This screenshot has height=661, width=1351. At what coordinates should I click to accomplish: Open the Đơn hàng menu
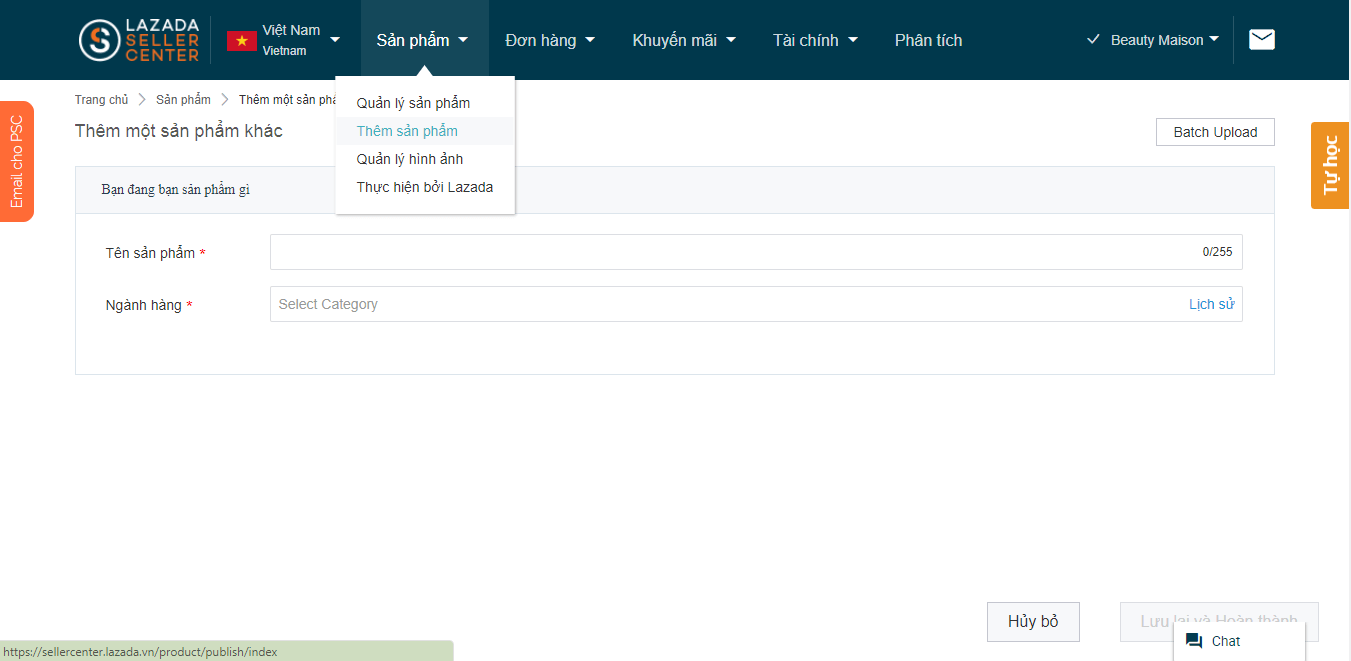point(550,40)
